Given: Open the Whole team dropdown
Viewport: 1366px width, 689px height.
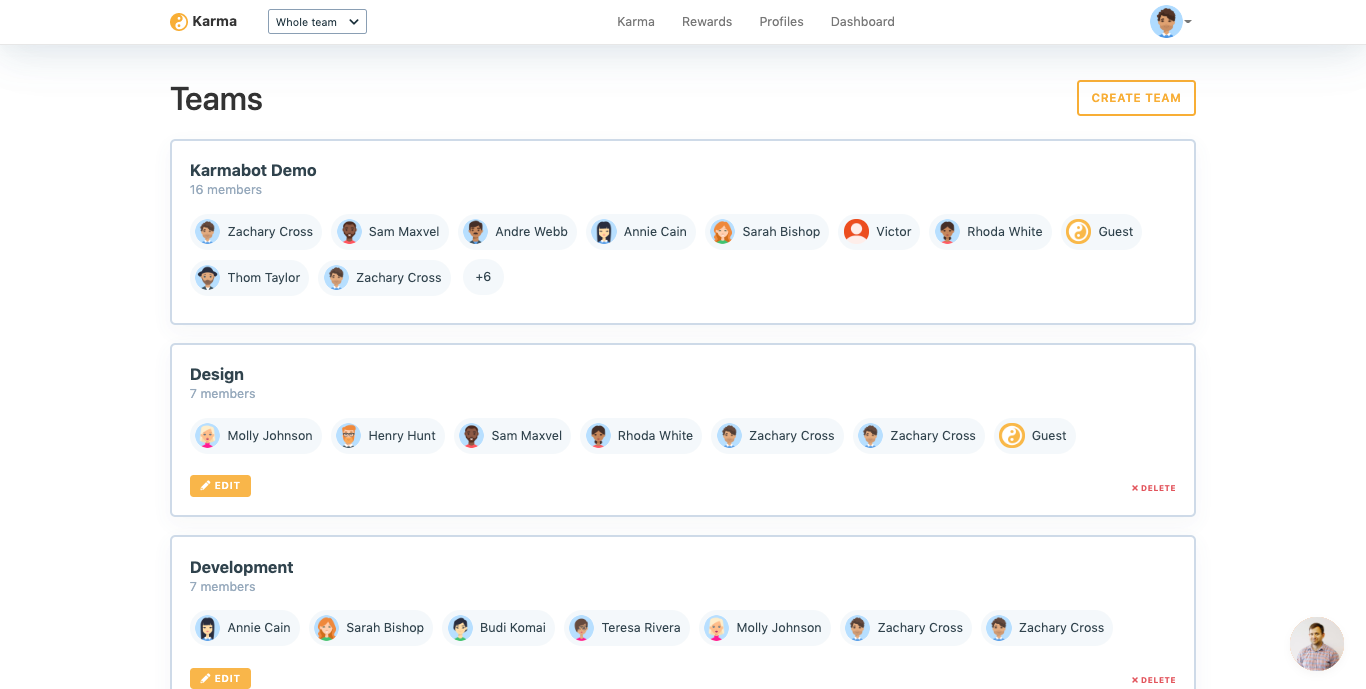Looking at the screenshot, I should (317, 22).
